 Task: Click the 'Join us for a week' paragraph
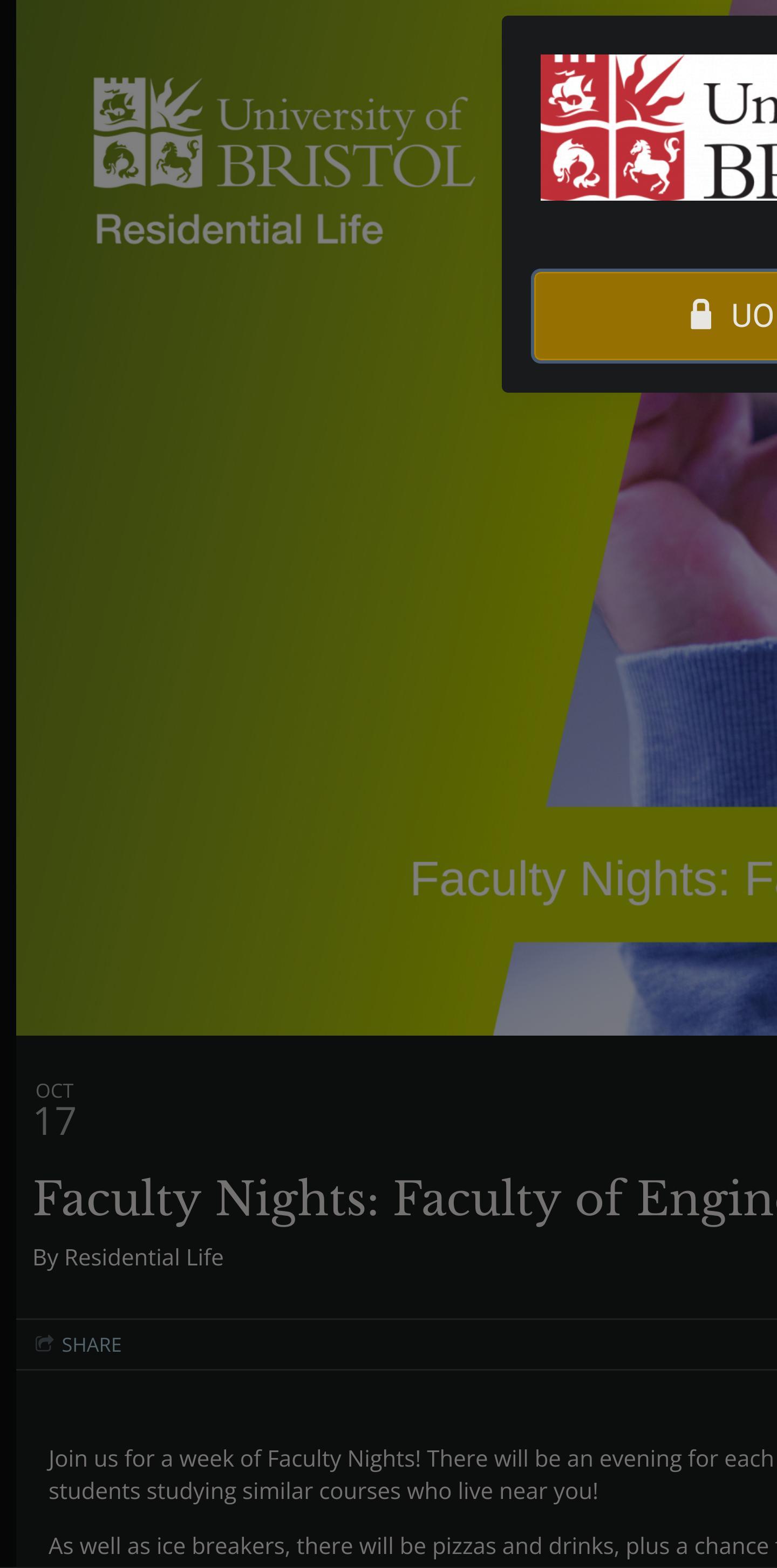(413, 1474)
